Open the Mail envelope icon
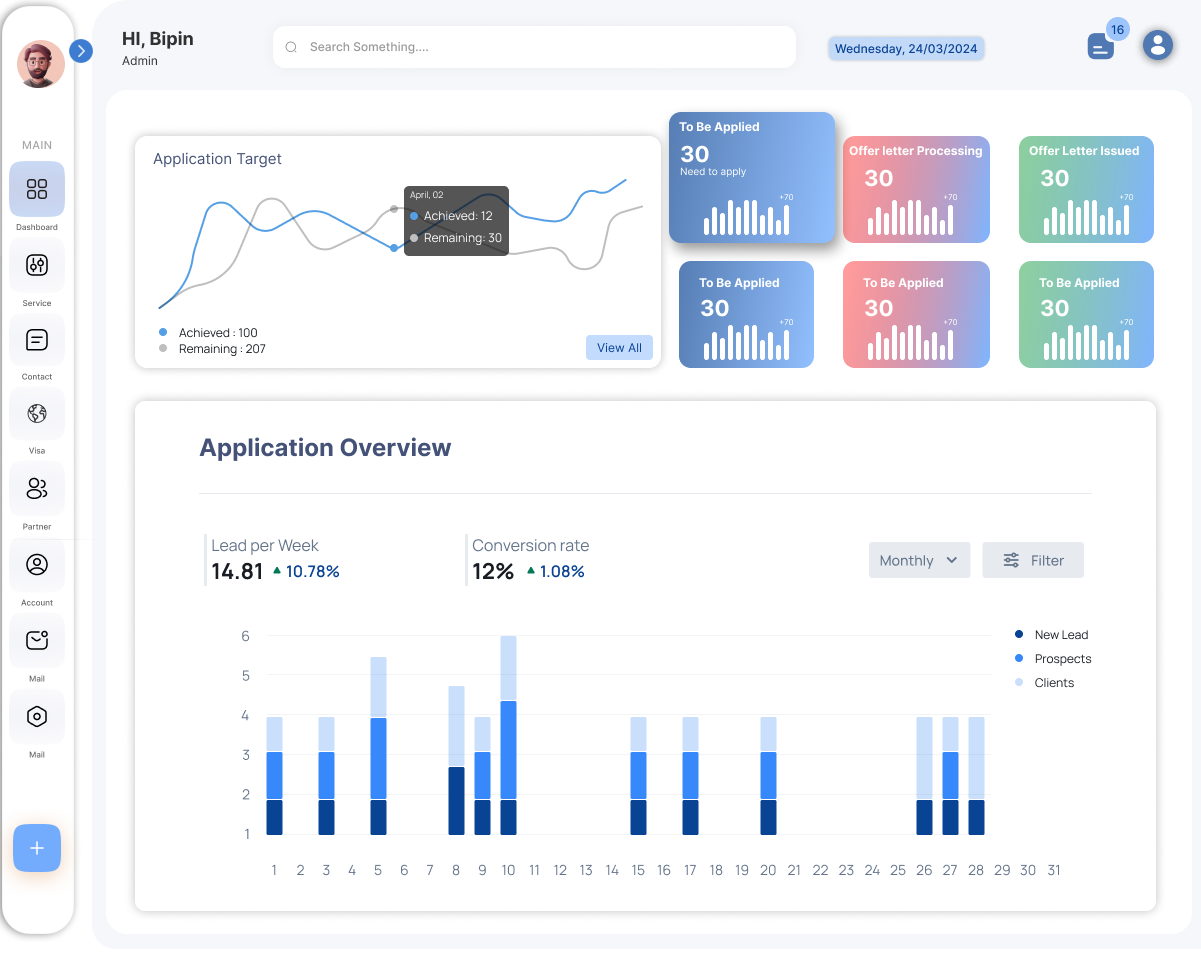This screenshot has width=1201, height=962. coord(37,641)
